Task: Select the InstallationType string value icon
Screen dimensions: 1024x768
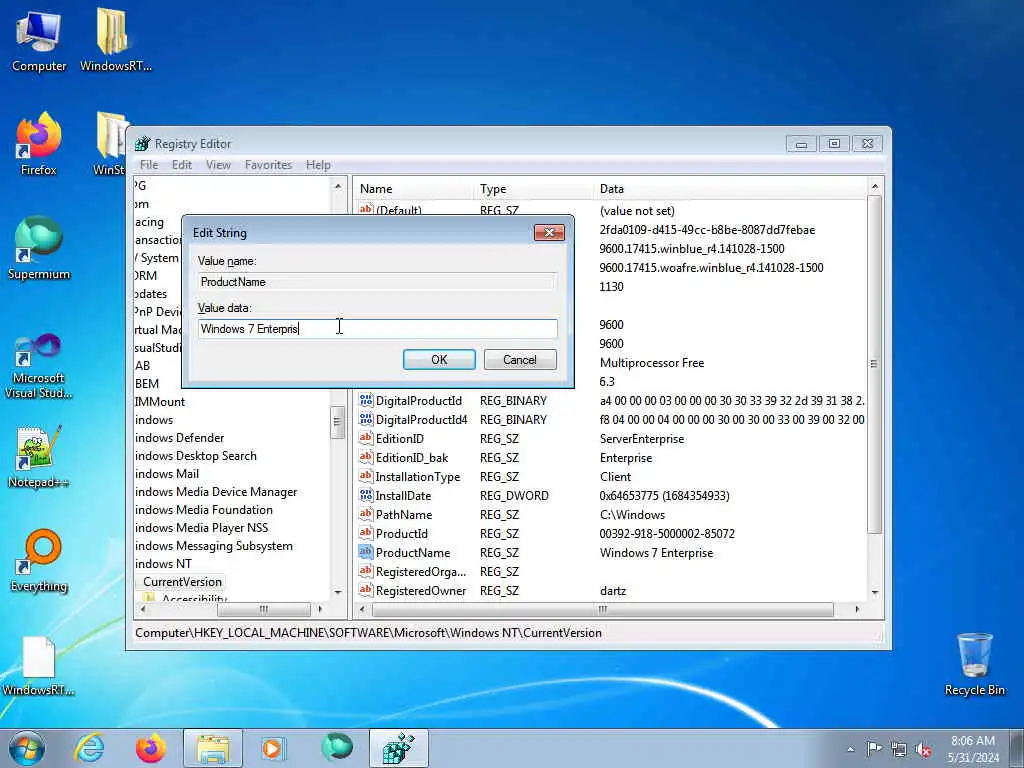Action: pos(366,476)
